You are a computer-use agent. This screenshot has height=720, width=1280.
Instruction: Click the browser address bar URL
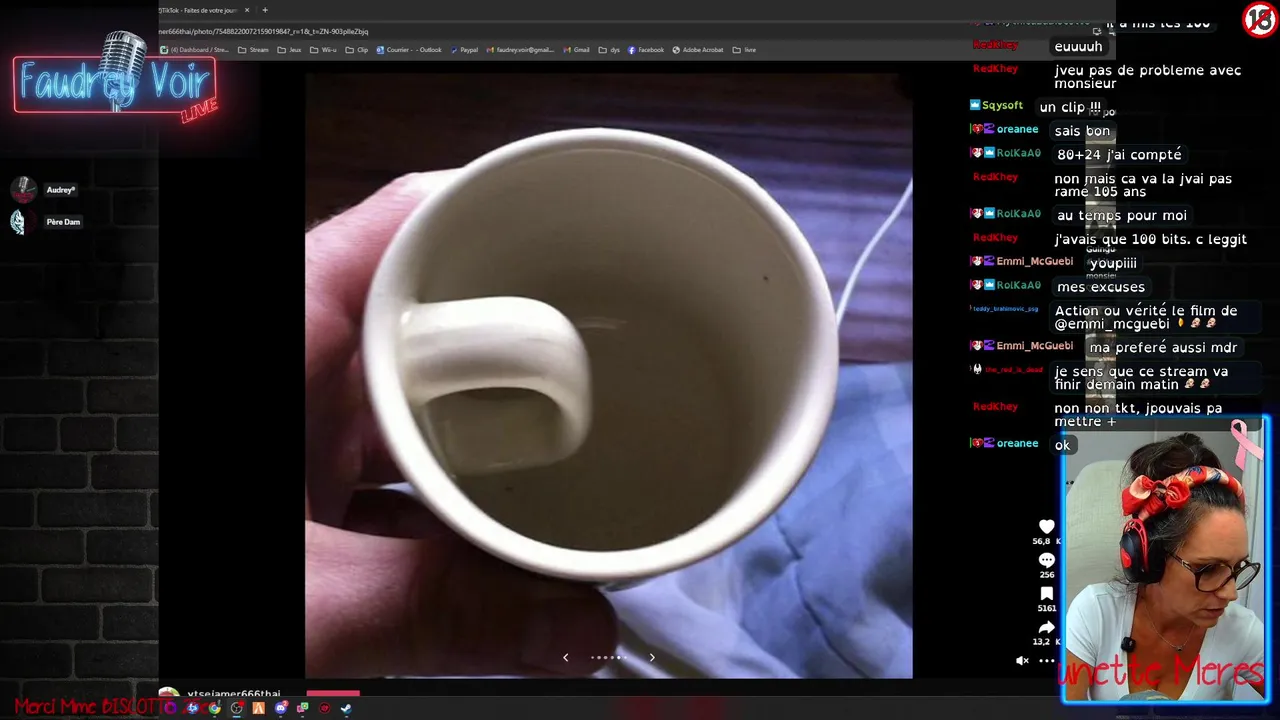[x=264, y=31]
